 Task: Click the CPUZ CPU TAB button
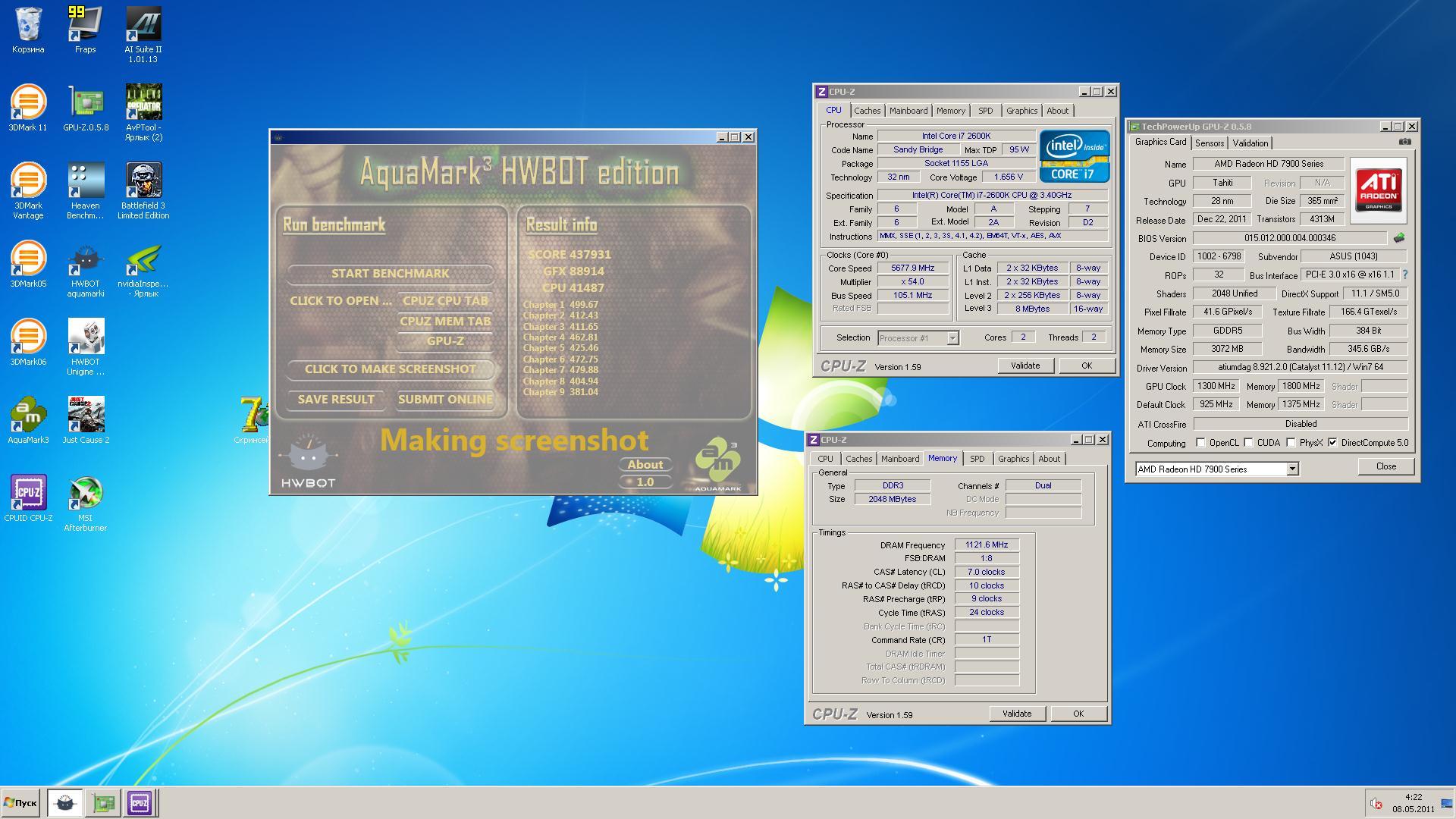click(445, 301)
